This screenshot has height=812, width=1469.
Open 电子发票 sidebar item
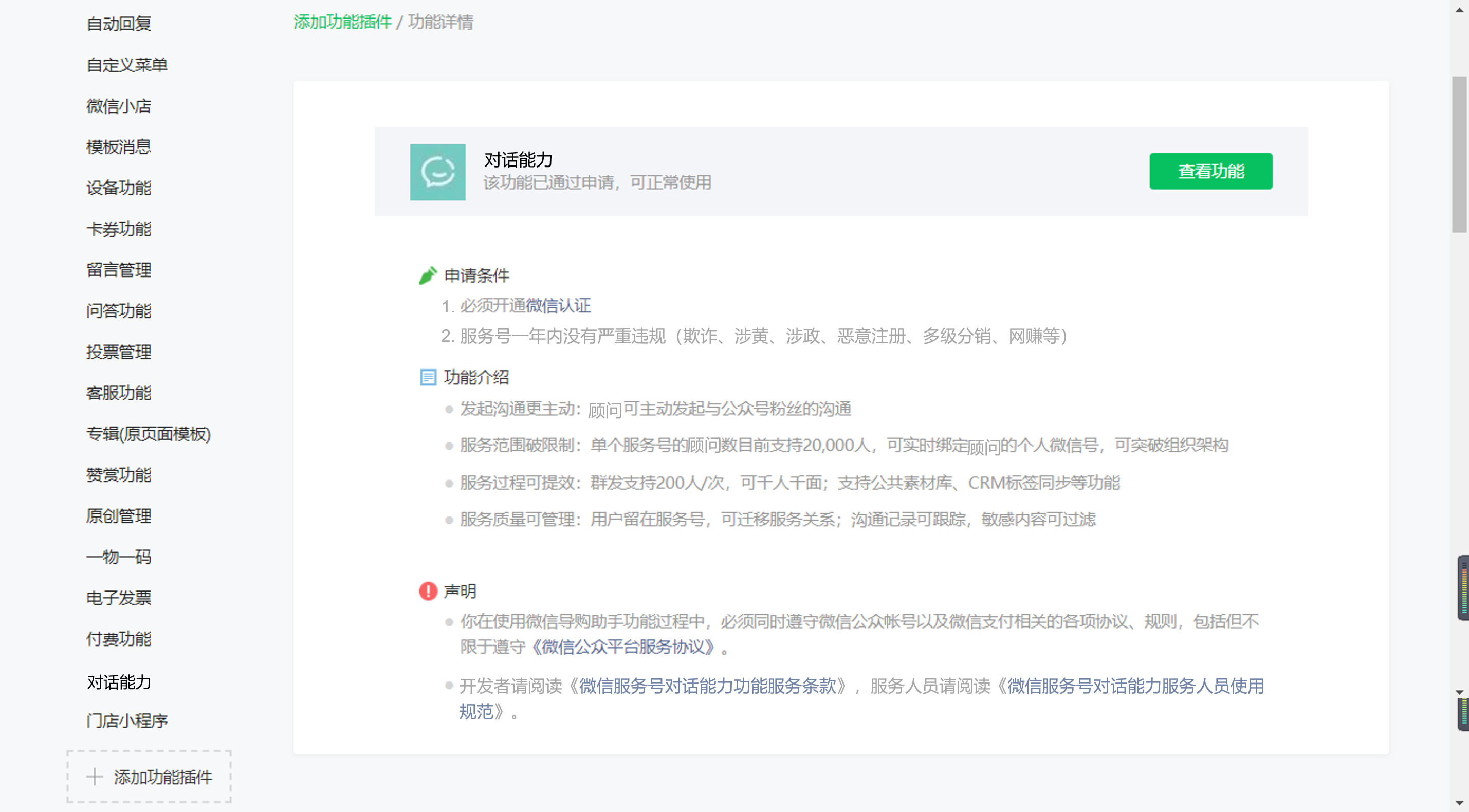[x=119, y=598]
